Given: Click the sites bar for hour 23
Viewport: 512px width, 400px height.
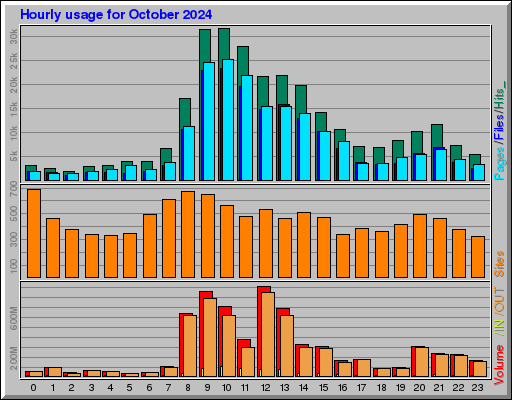Looking at the screenshot, I should 478,257.
